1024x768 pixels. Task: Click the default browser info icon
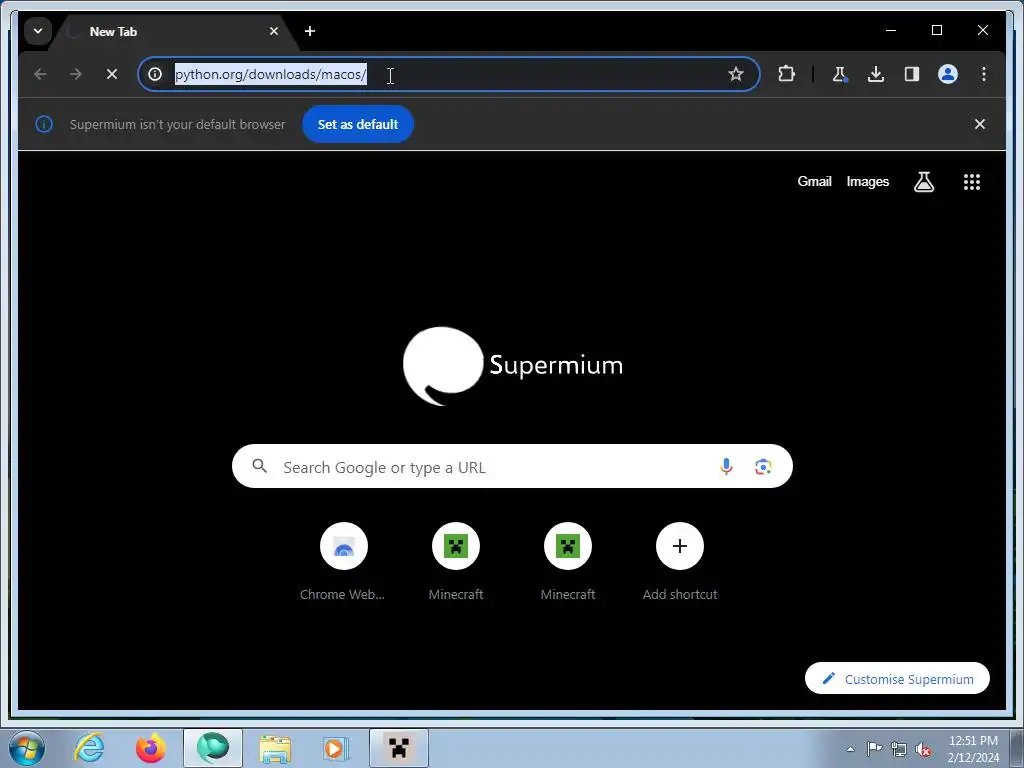click(44, 124)
